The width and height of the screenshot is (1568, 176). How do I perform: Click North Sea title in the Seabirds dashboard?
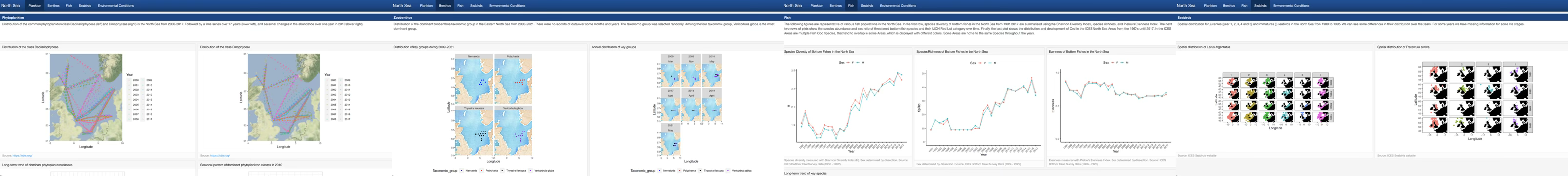tap(1186, 5)
